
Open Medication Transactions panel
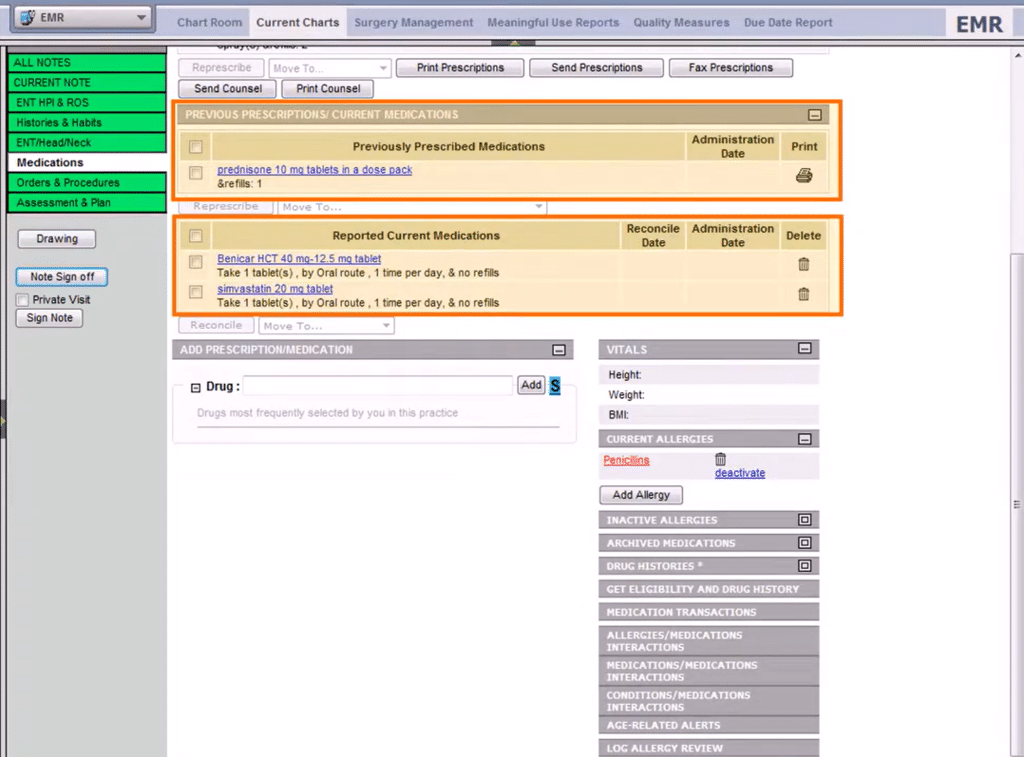pyautogui.click(x=709, y=612)
